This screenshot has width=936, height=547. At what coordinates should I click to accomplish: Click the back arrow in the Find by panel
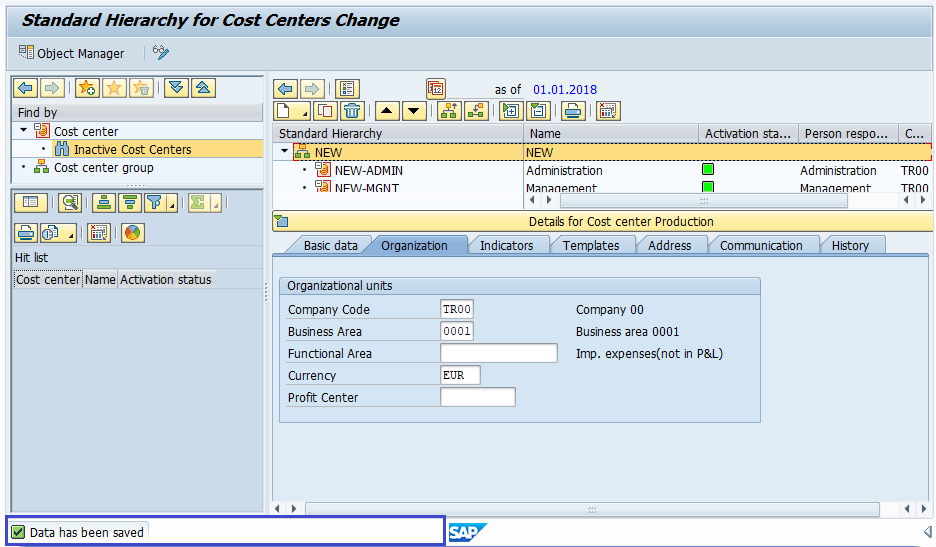click(26, 88)
